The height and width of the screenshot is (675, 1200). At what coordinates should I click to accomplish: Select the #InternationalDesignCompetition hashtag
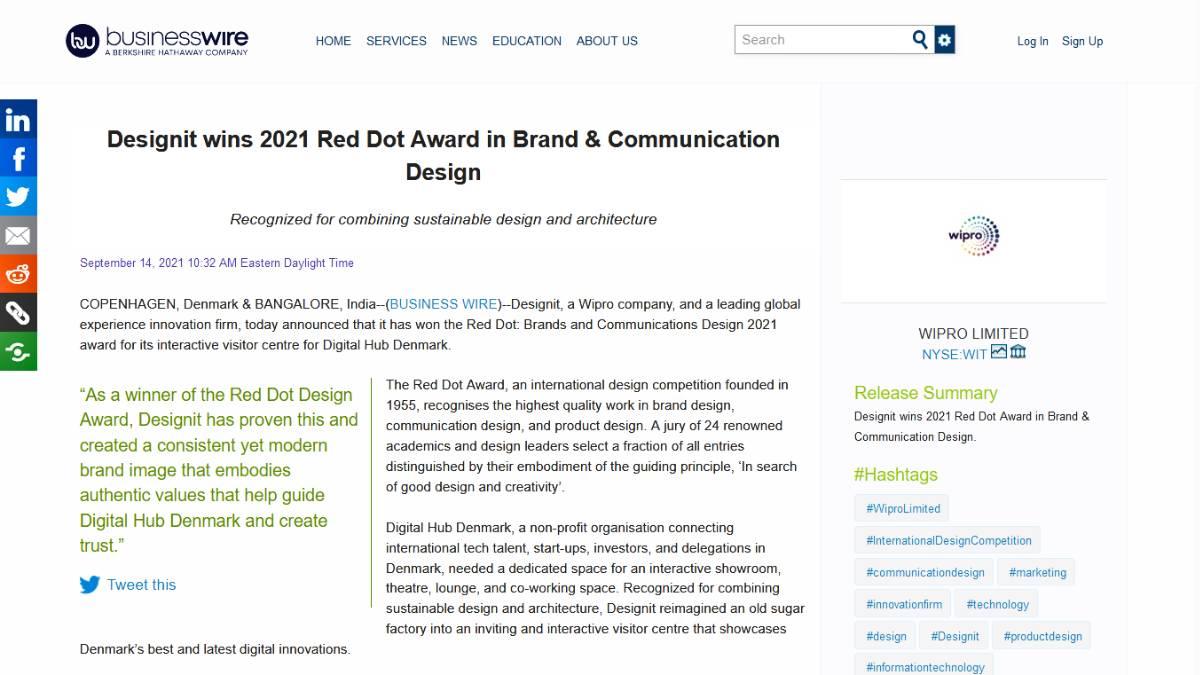(949, 540)
